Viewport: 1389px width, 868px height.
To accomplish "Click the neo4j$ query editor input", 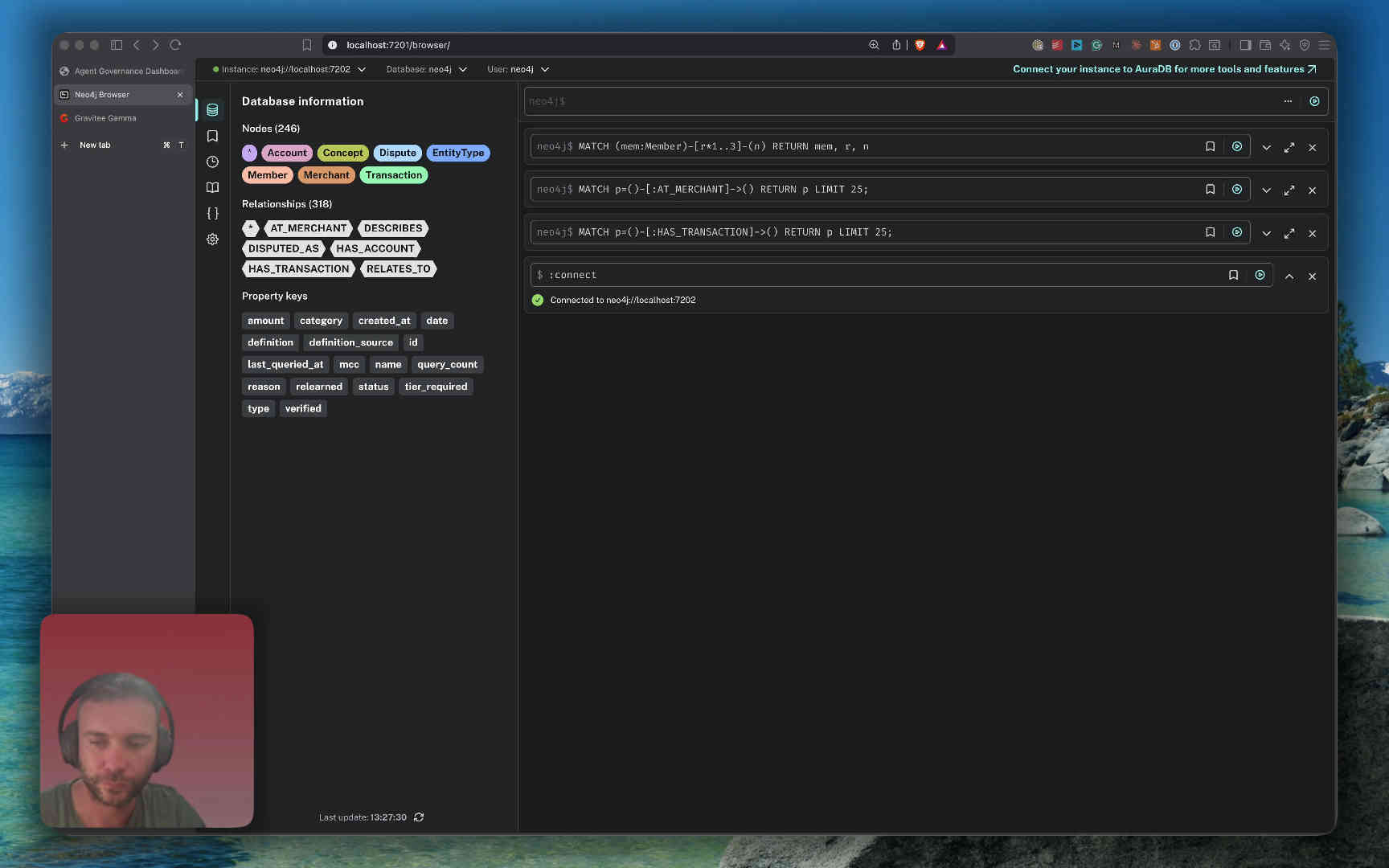I will click(x=900, y=101).
